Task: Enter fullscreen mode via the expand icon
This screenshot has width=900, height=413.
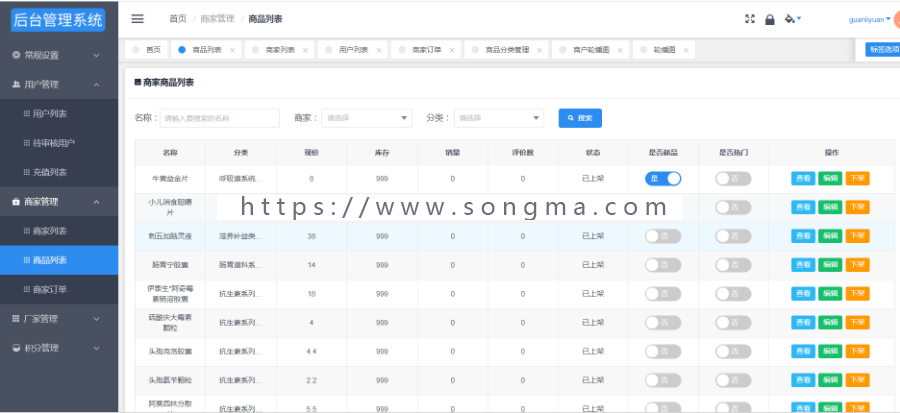Action: (x=750, y=19)
